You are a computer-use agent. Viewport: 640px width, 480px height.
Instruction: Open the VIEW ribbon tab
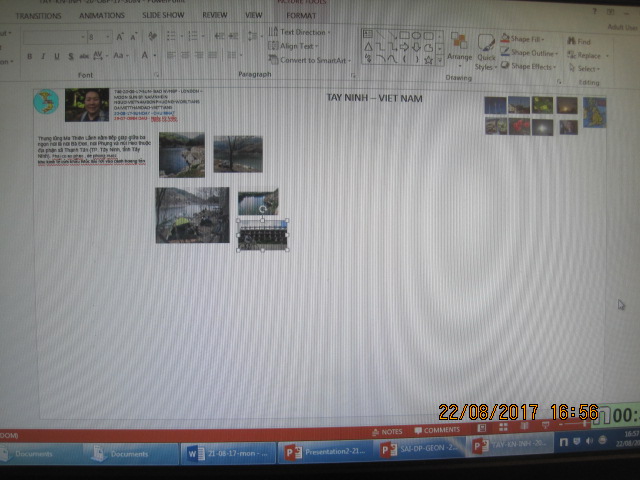click(253, 15)
